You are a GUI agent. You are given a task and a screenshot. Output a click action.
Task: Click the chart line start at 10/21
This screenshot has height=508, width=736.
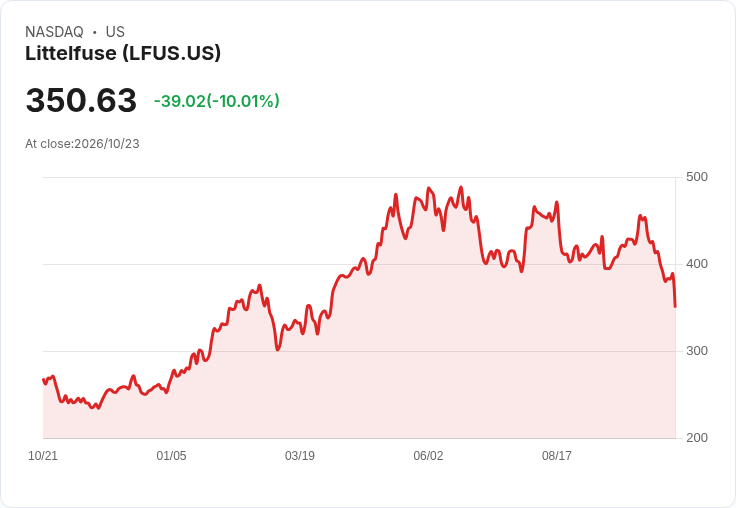[44, 379]
